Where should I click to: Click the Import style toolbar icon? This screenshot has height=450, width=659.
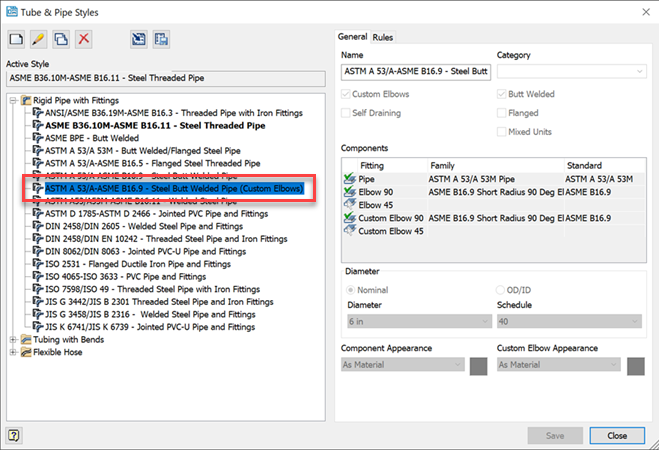(x=139, y=39)
